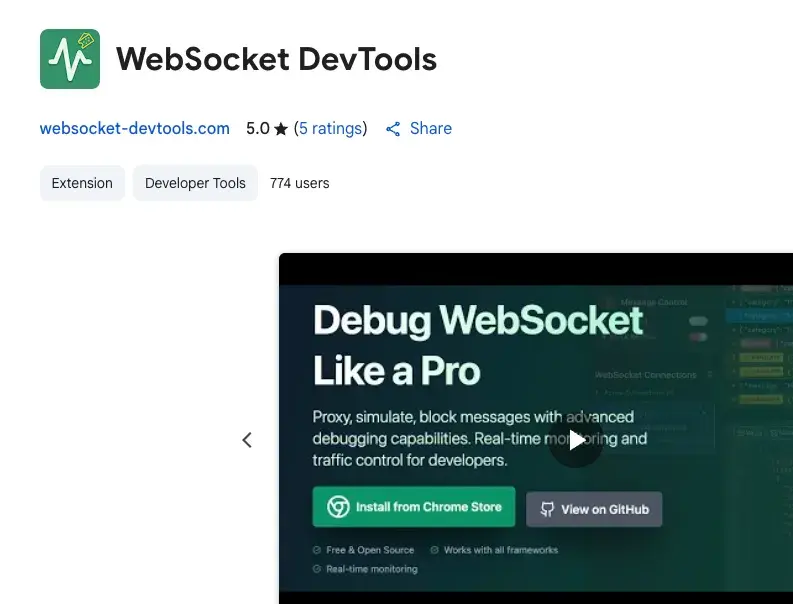Click the View on GitHub button in video
The image size is (793, 604).
pos(594,509)
